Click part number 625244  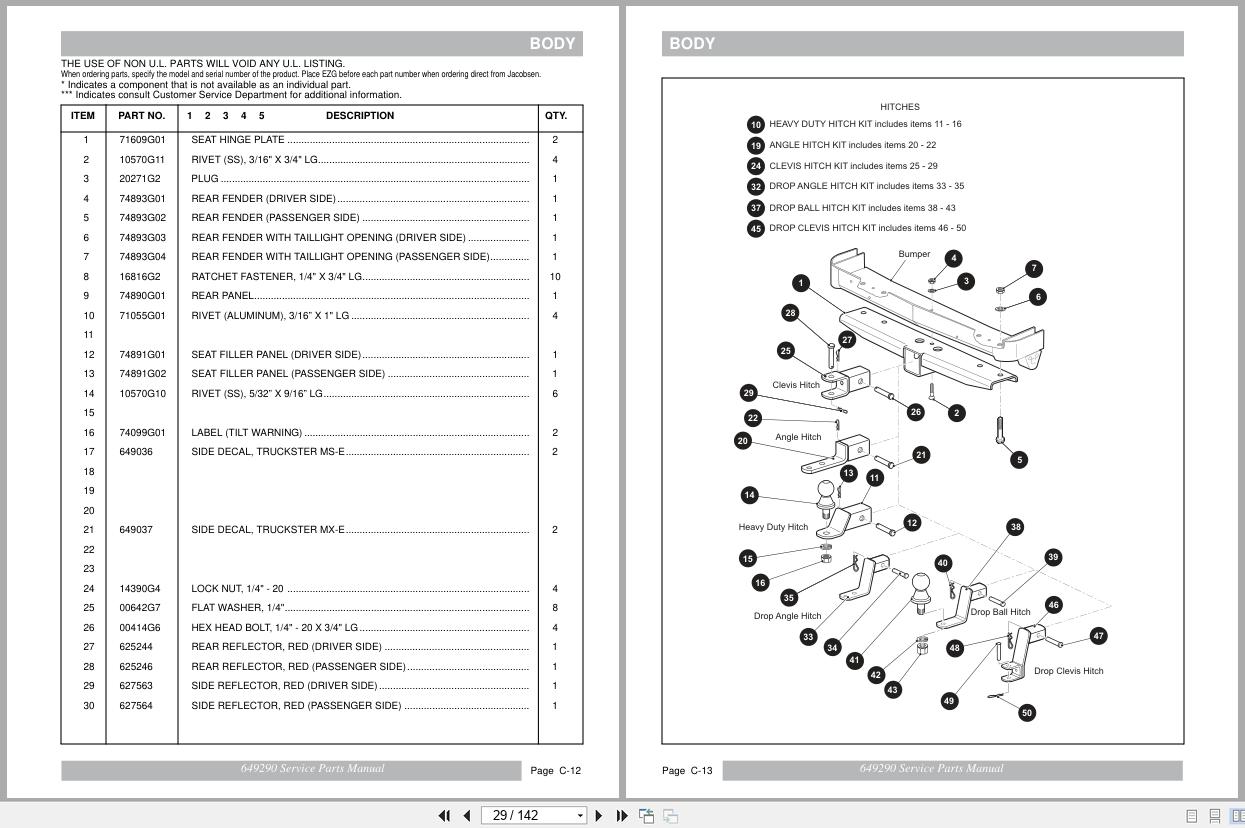[x=136, y=647]
